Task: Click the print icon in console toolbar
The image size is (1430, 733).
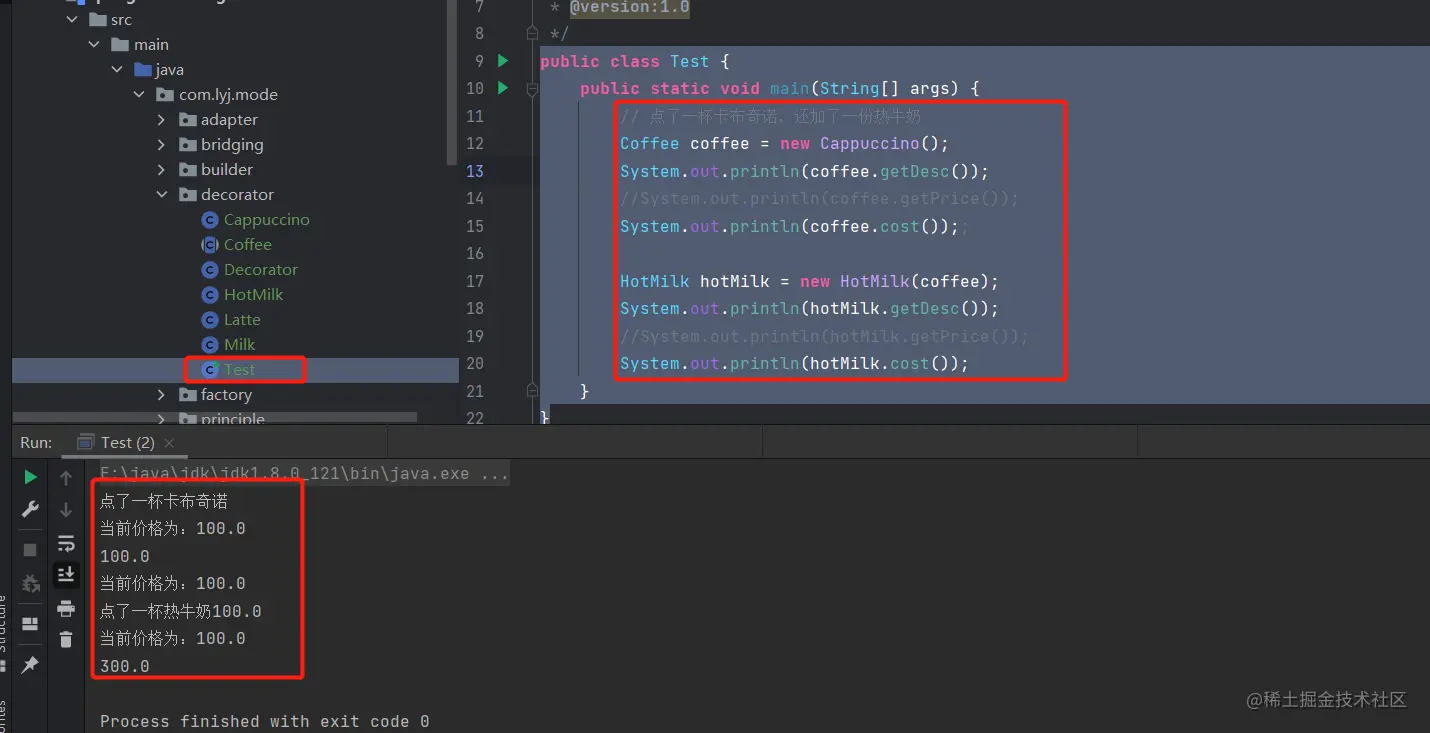Action: (66, 608)
